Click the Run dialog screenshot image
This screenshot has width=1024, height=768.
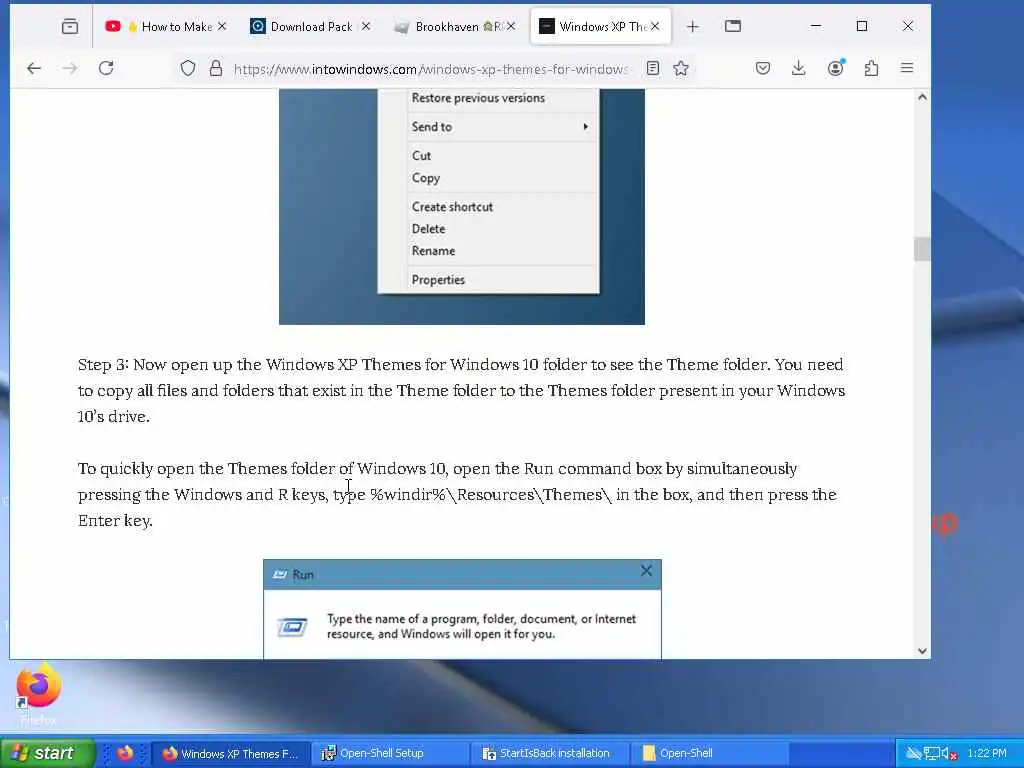tap(462, 609)
